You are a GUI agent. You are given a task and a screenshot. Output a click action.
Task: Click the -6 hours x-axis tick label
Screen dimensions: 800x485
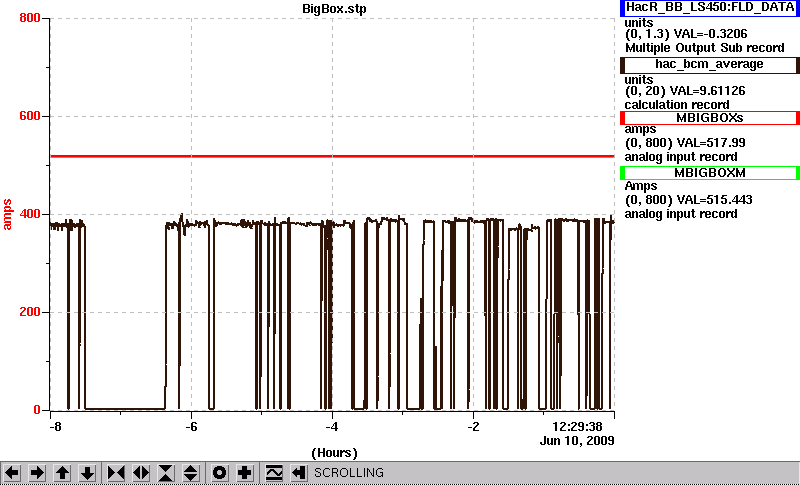[x=191, y=426]
